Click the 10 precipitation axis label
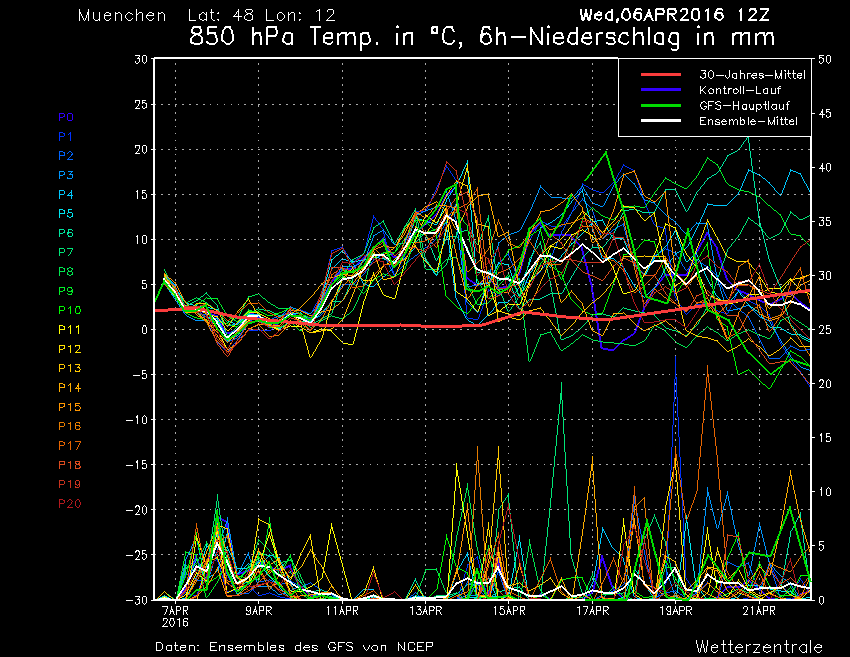The width and height of the screenshot is (850, 657). tap(825, 492)
